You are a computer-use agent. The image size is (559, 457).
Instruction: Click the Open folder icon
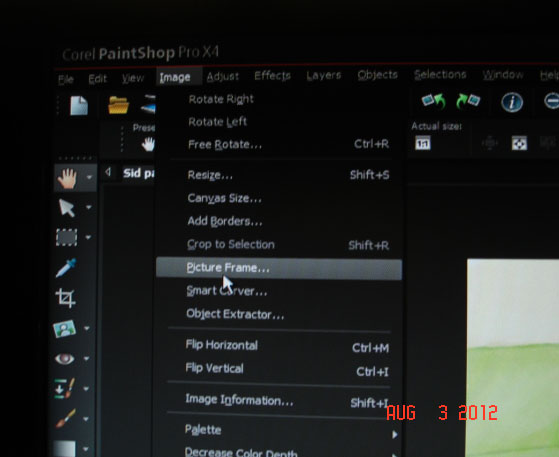tap(118, 105)
